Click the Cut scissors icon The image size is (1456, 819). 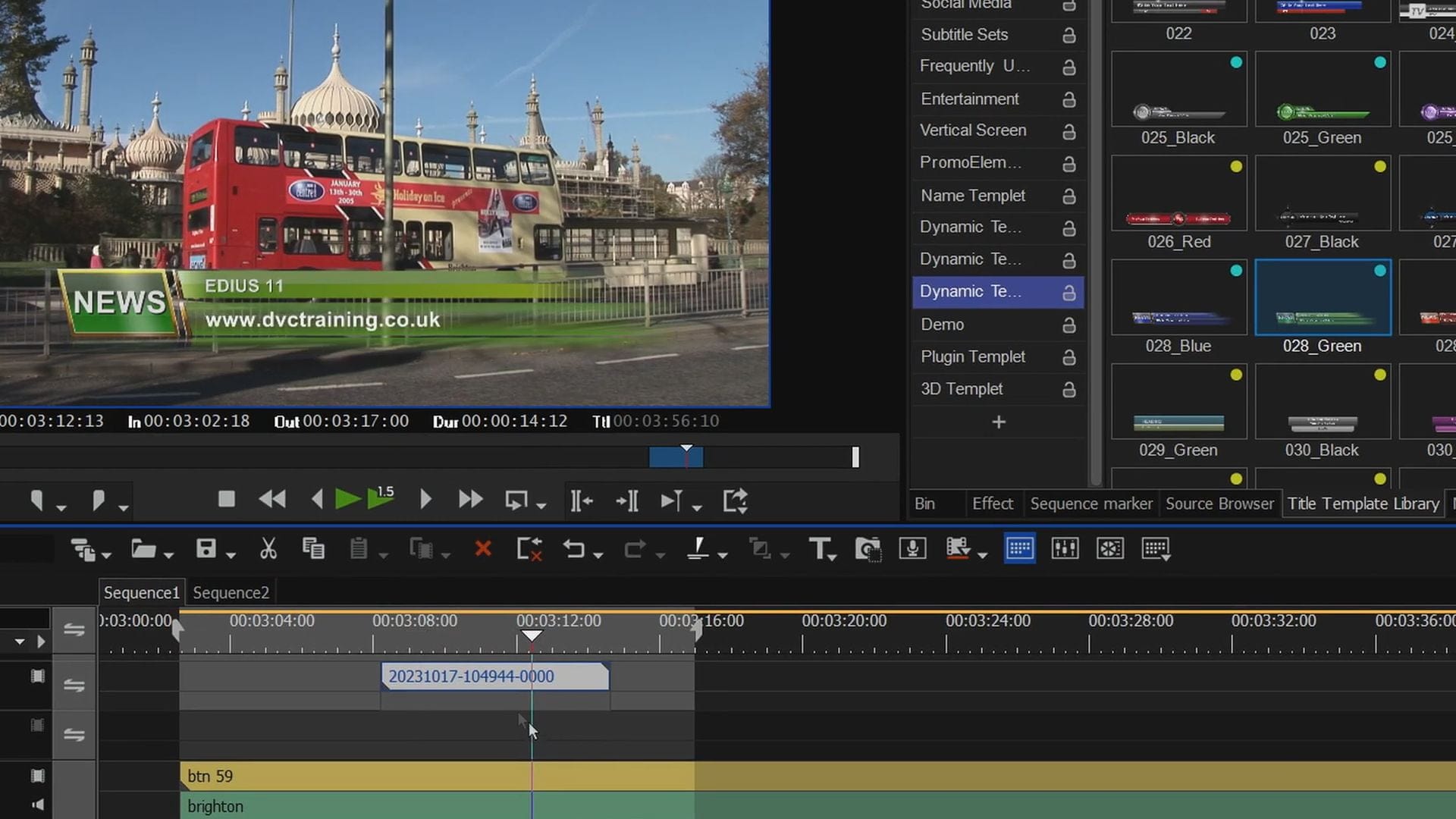click(268, 548)
